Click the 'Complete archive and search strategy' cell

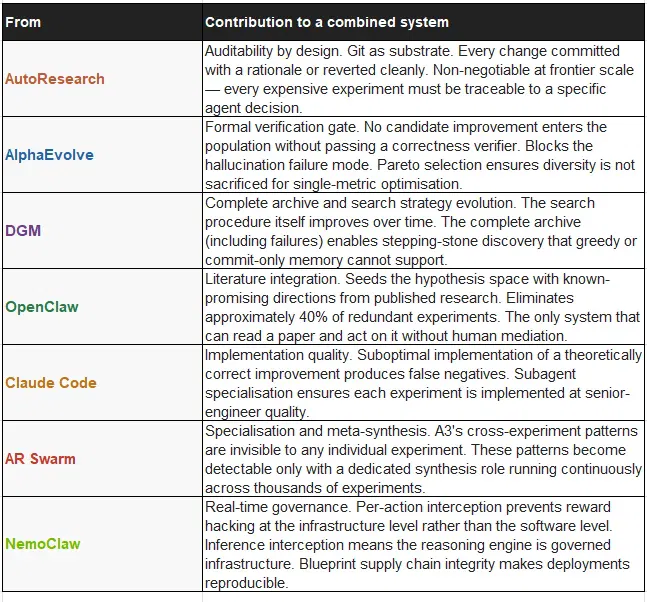[x=423, y=231]
